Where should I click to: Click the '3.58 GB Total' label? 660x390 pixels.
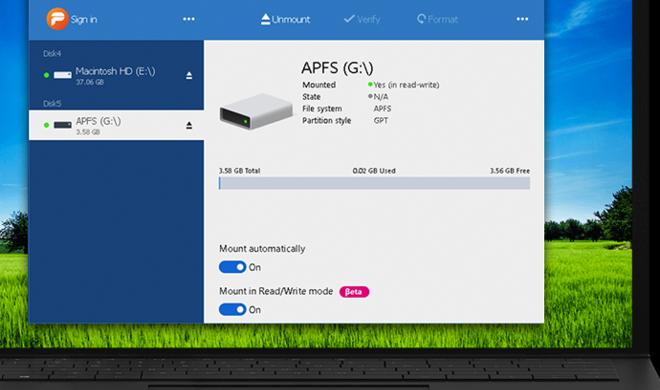tap(240, 171)
